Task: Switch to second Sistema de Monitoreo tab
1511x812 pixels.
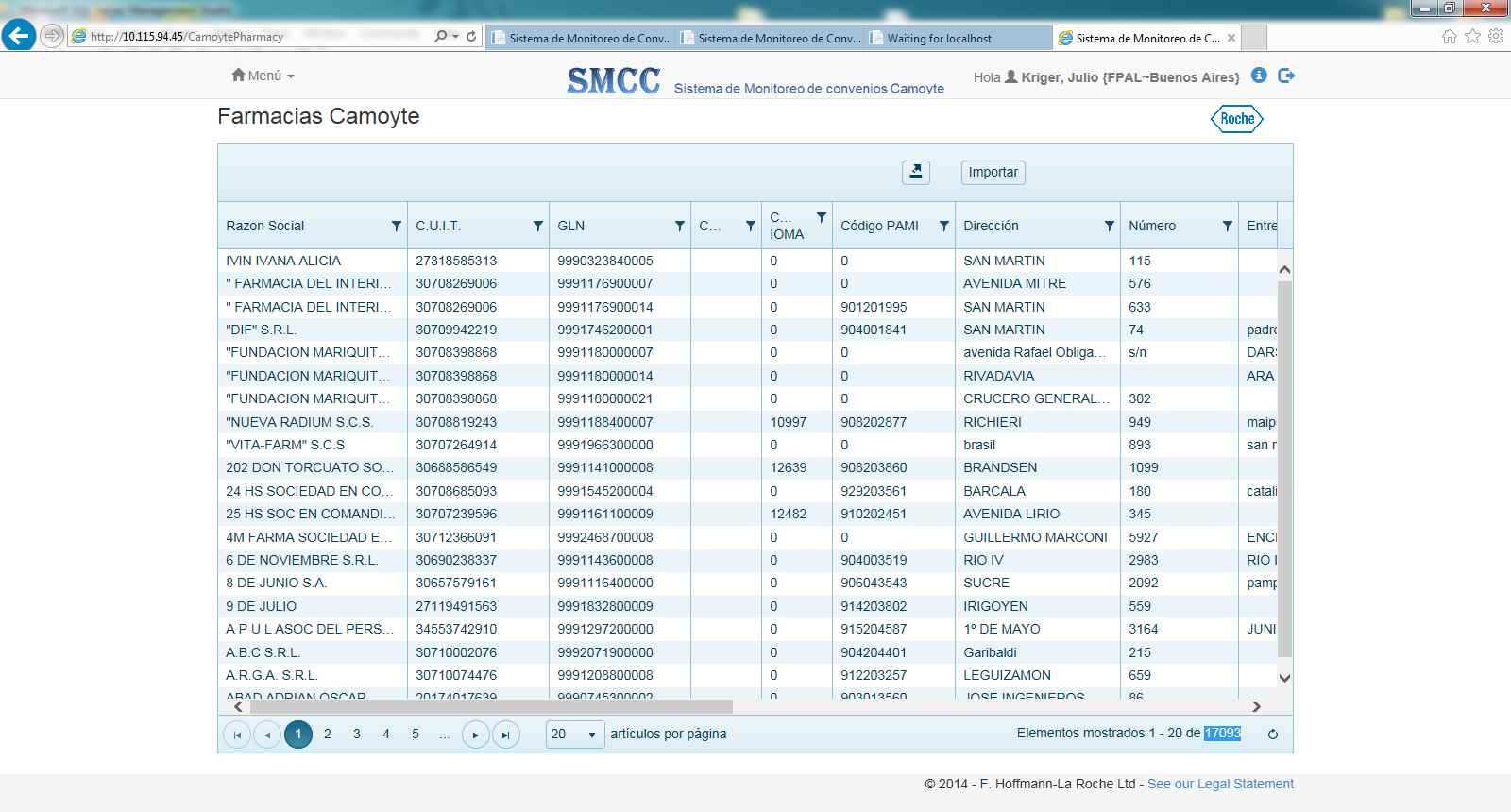Action: 771,38
